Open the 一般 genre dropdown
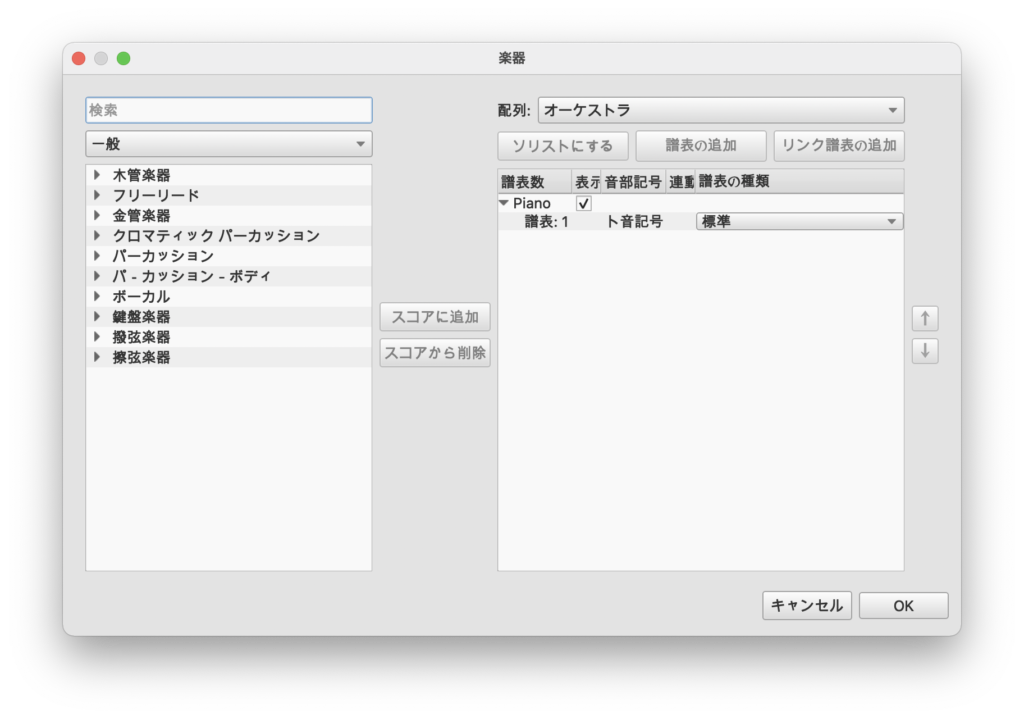The image size is (1024, 719). (229, 144)
